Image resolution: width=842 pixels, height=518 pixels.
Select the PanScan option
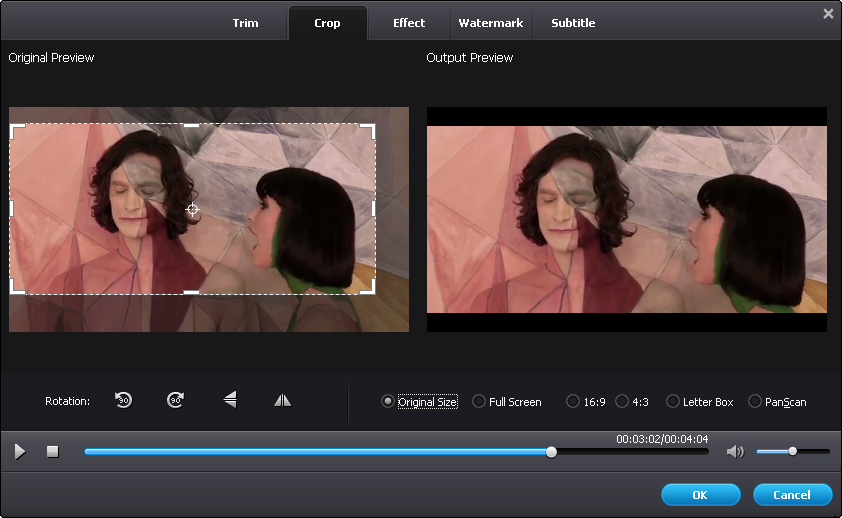(x=755, y=402)
